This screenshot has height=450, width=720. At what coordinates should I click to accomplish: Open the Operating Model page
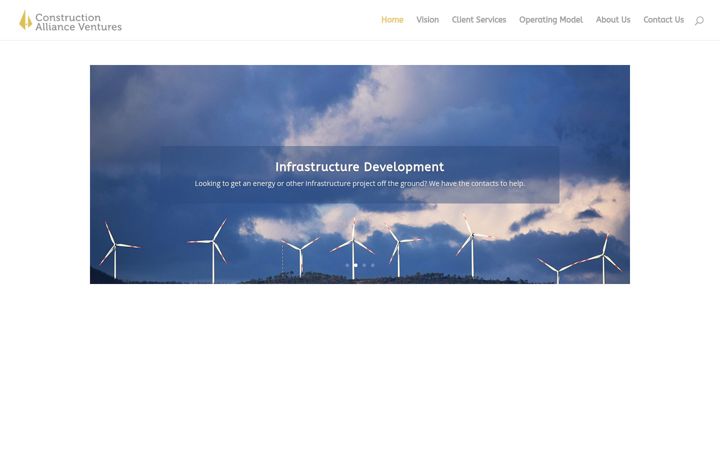pyautogui.click(x=551, y=20)
